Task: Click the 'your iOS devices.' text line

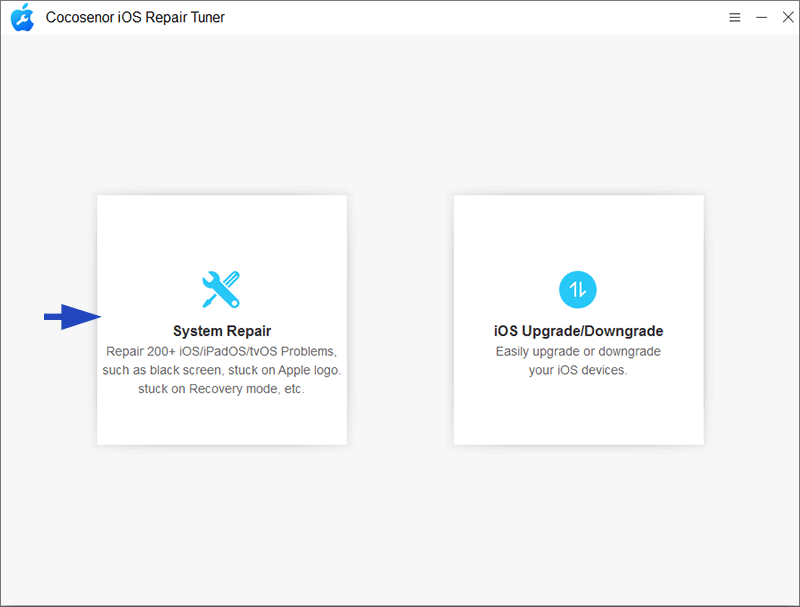Action: [578, 370]
